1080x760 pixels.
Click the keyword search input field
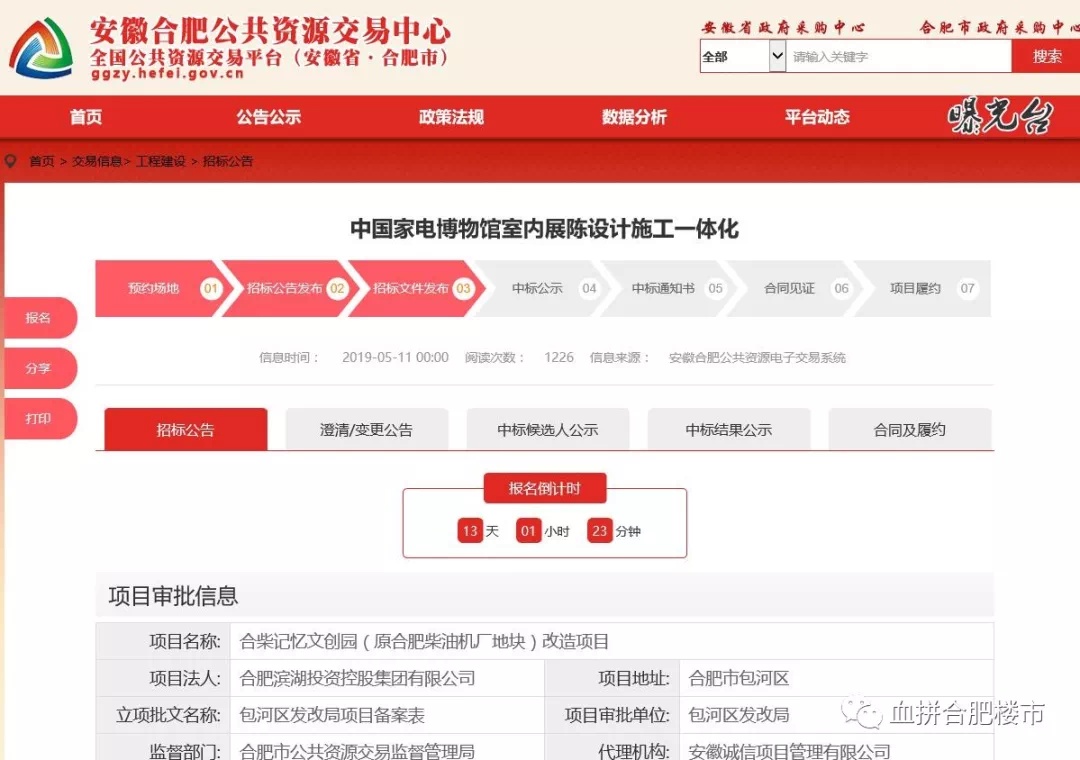tap(898, 57)
